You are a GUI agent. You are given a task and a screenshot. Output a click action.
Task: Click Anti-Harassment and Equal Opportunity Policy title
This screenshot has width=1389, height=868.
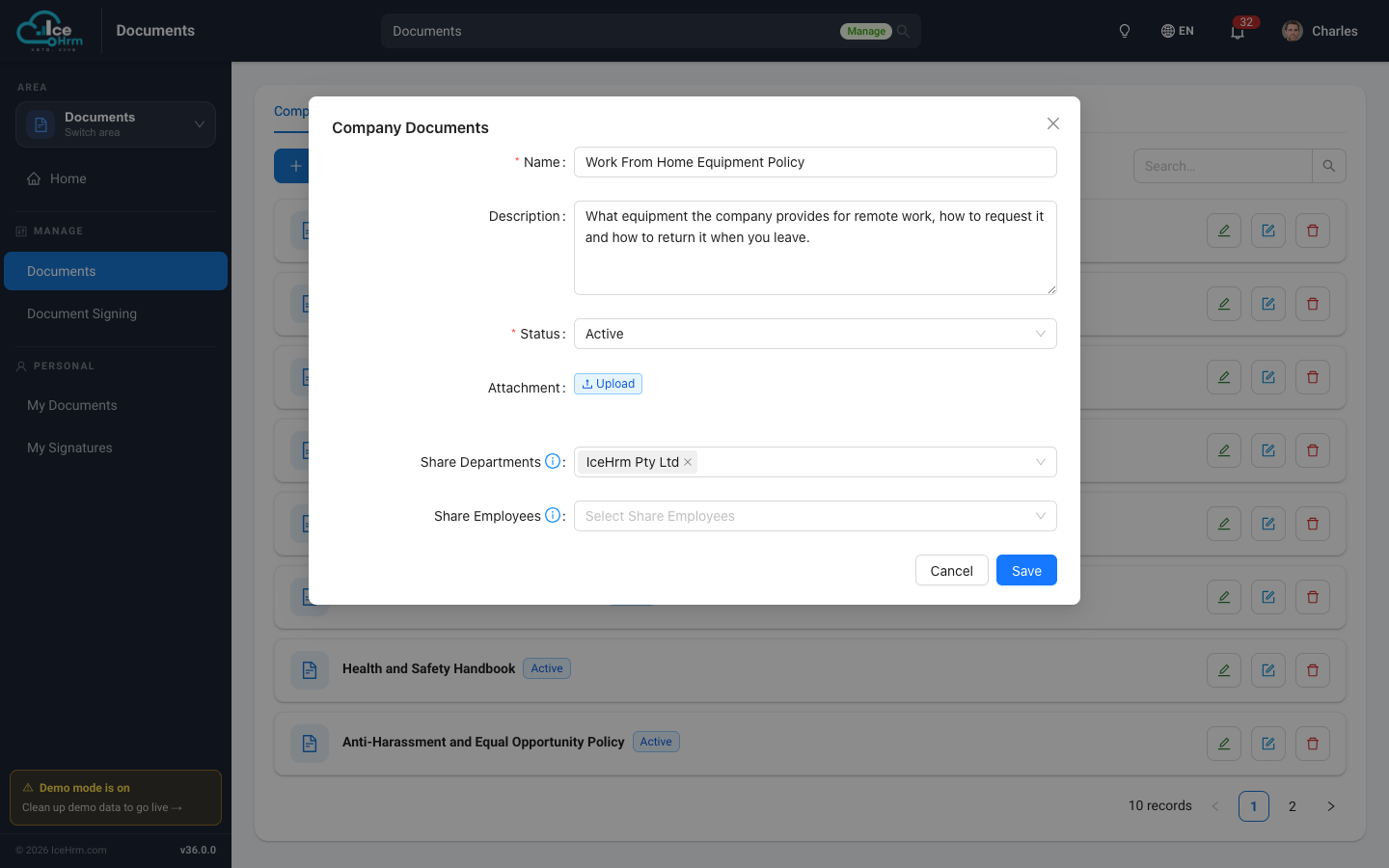tap(483, 742)
